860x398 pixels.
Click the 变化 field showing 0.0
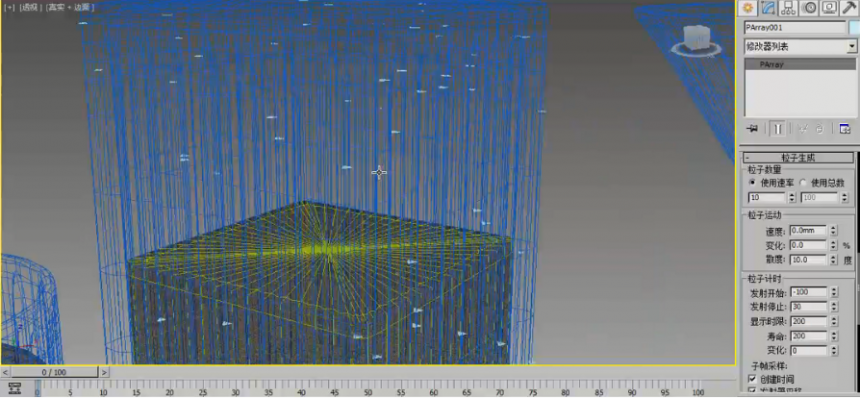coord(809,245)
